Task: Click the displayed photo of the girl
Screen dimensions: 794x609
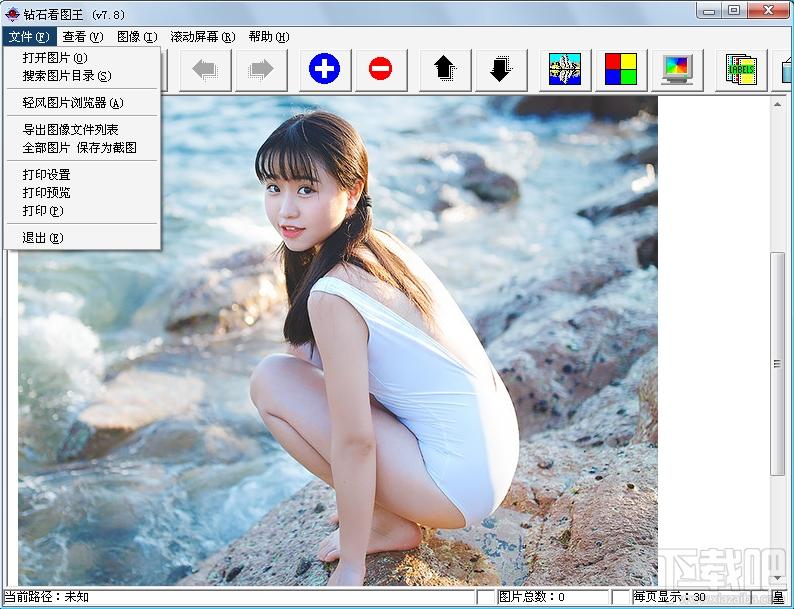Action: pos(338,341)
